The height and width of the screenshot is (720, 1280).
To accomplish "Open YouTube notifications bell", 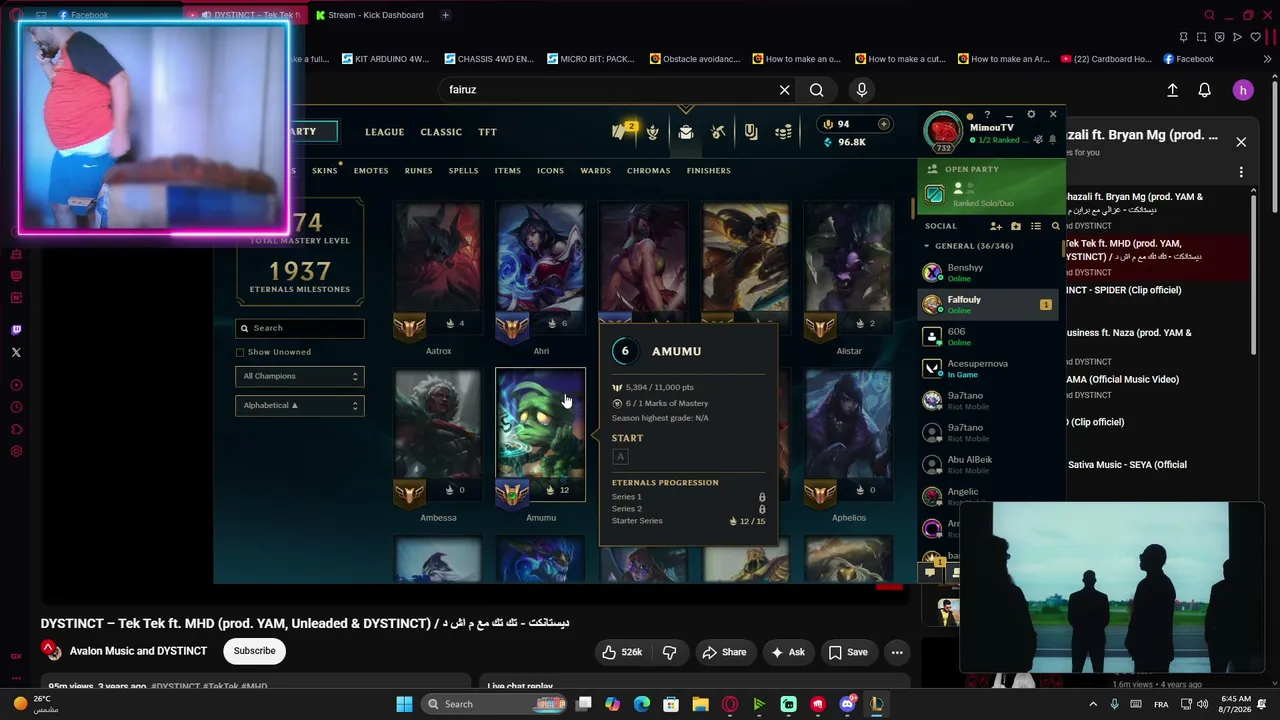I will tap(1205, 90).
